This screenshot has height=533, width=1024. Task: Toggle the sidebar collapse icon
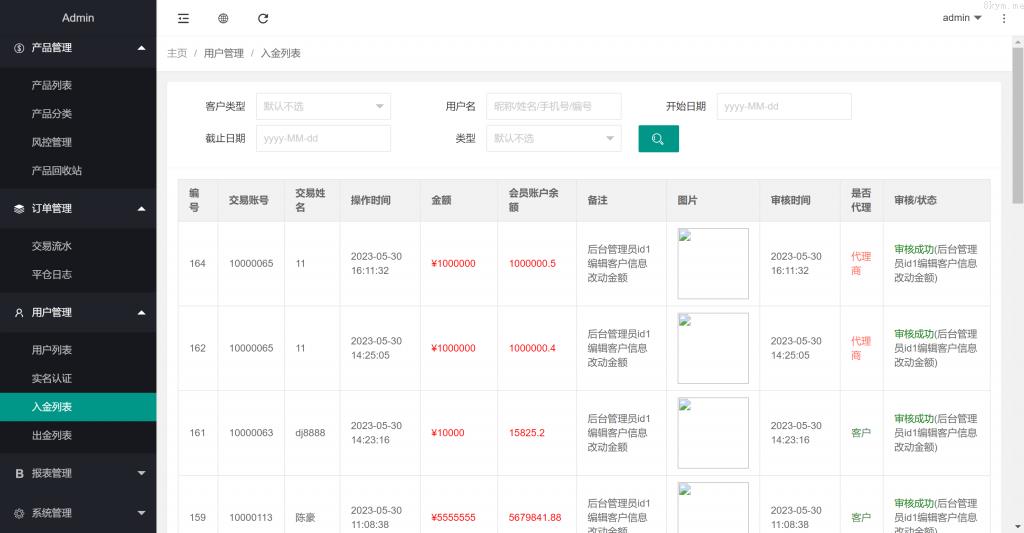[x=183, y=18]
